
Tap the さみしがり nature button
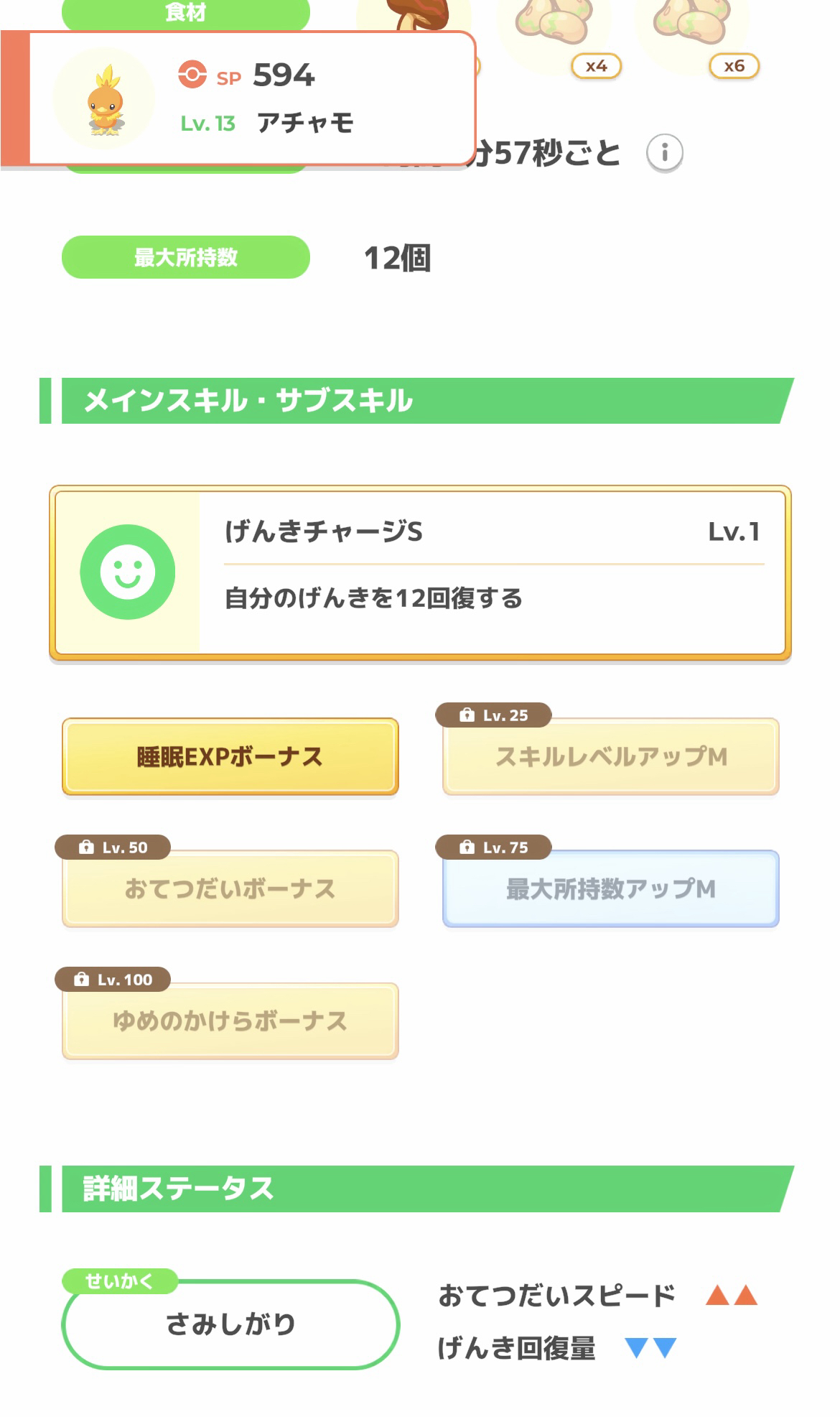[230, 1324]
